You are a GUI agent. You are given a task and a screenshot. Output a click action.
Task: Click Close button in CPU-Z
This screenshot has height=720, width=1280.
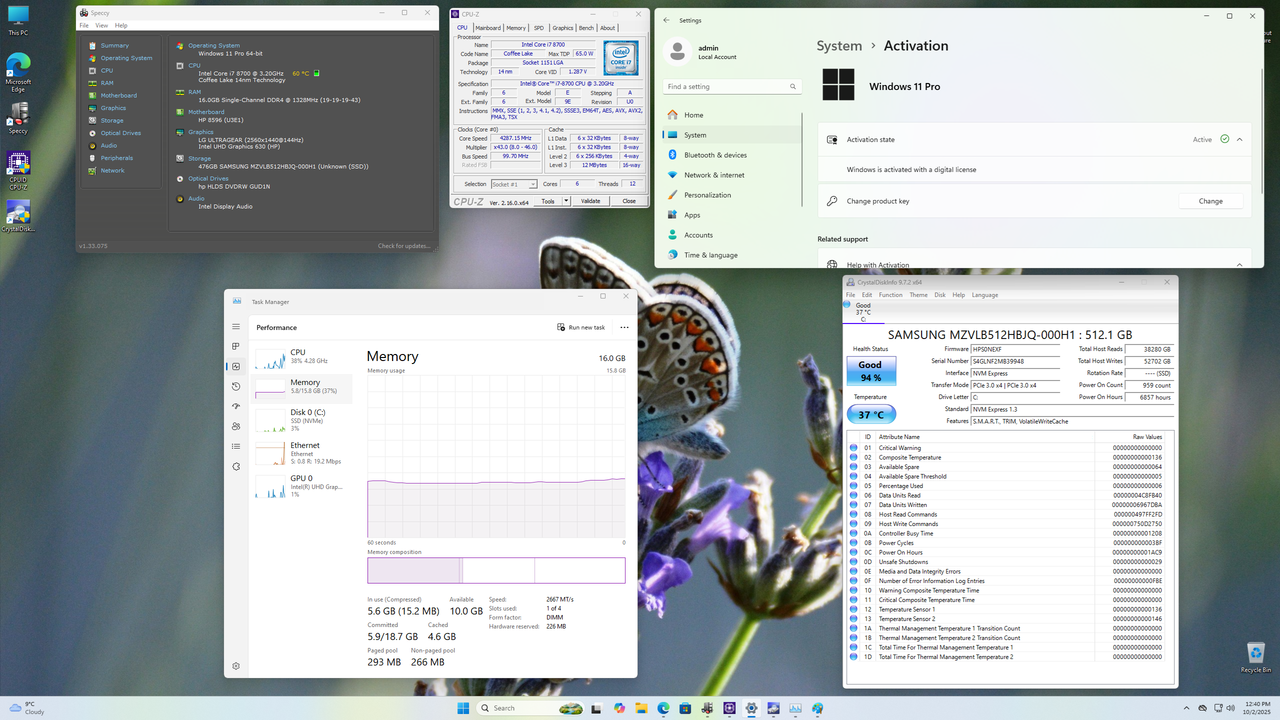(x=628, y=201)
